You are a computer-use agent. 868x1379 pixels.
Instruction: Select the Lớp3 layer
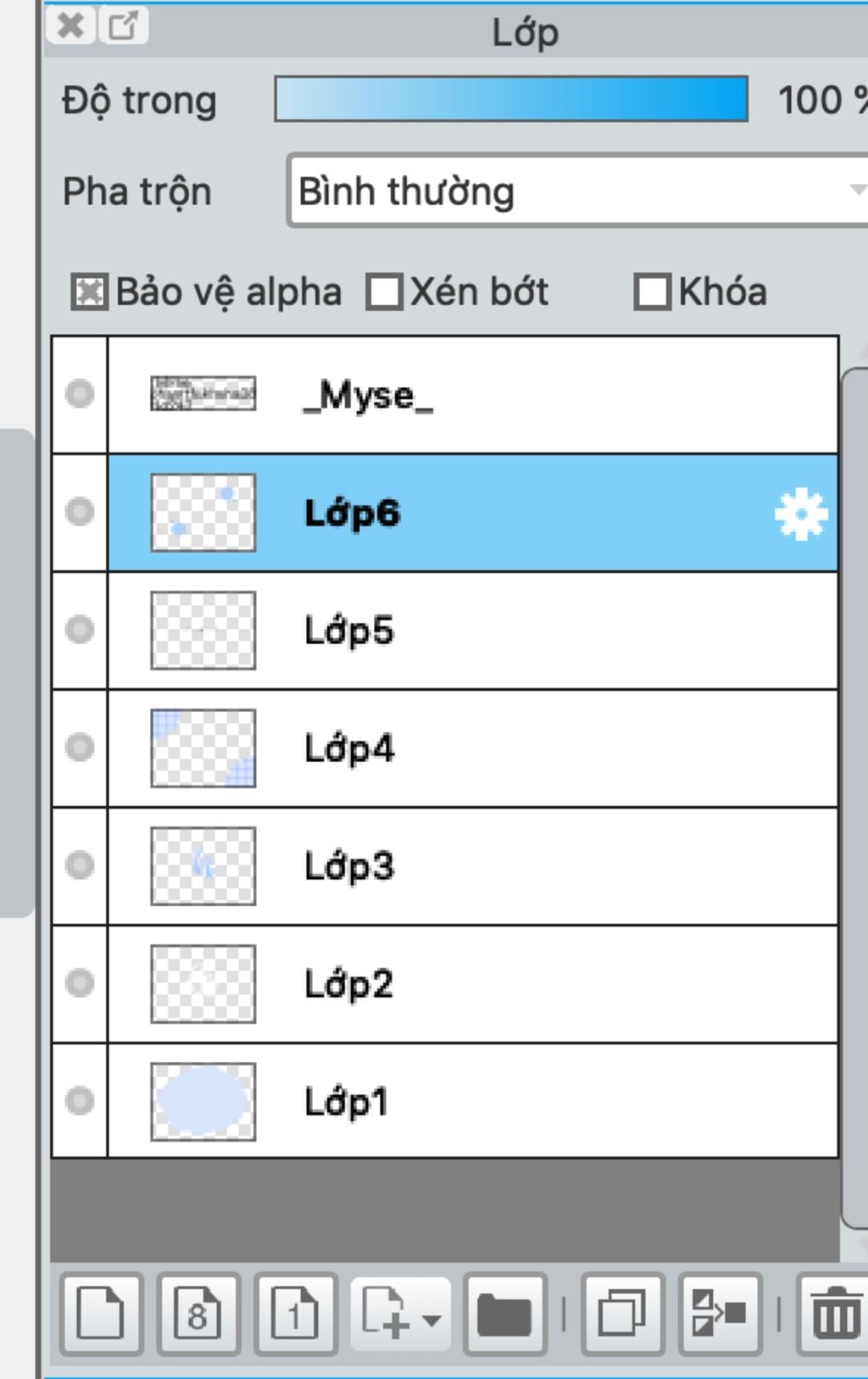point(473,866)
